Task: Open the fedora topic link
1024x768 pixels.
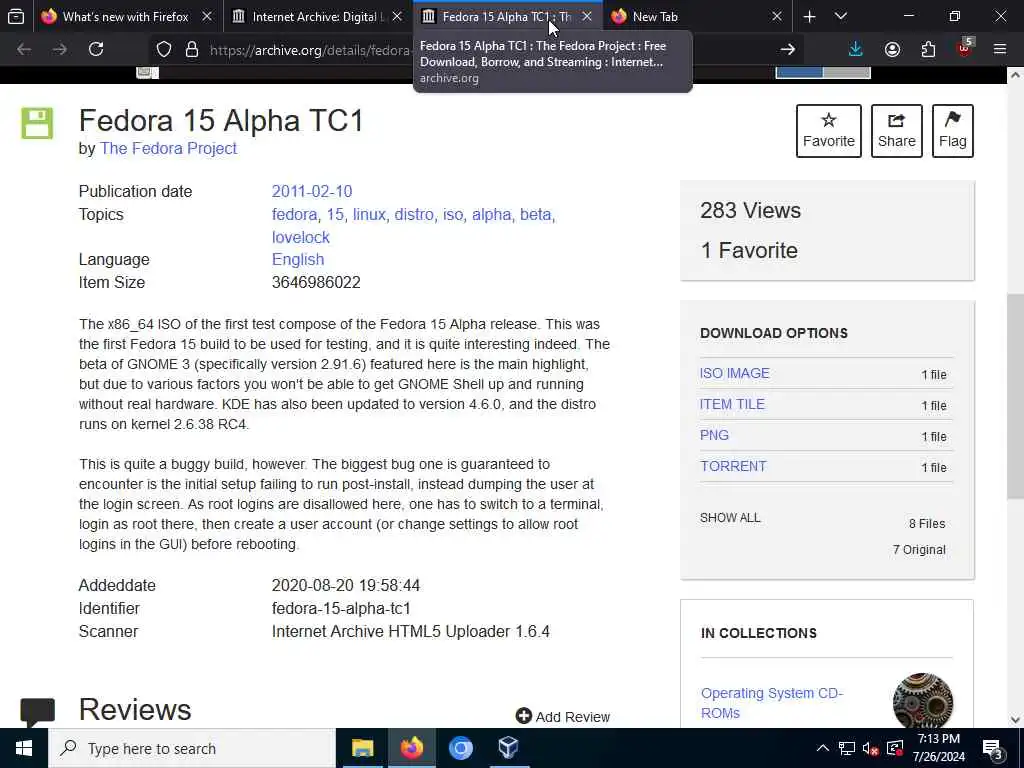Action: tap(294, 214)
